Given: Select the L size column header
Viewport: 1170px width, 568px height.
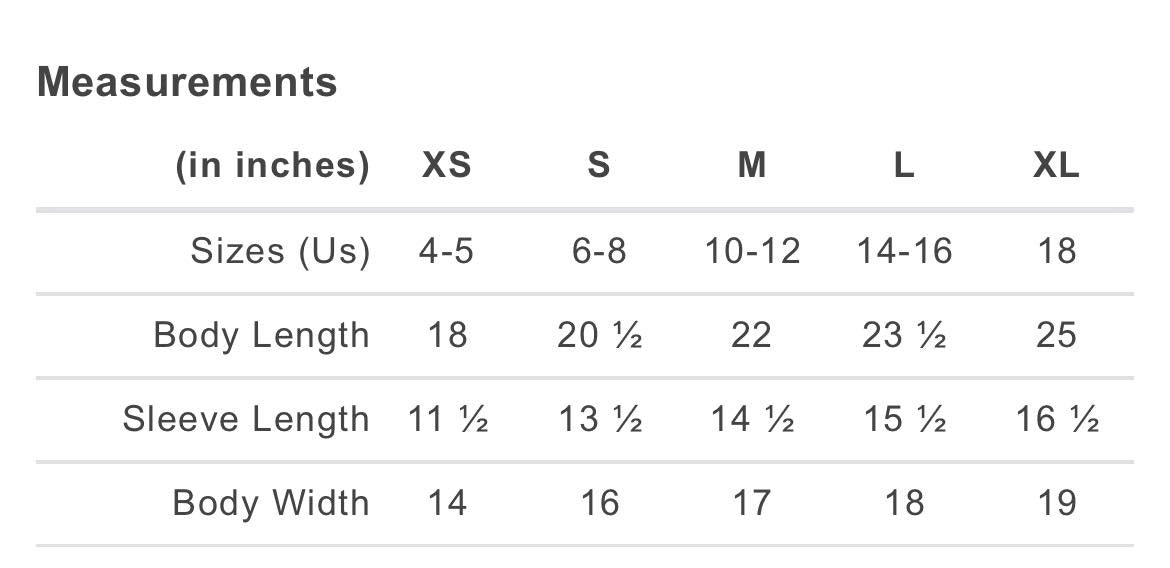Looking at the screenshot, I should click(904, 166).
